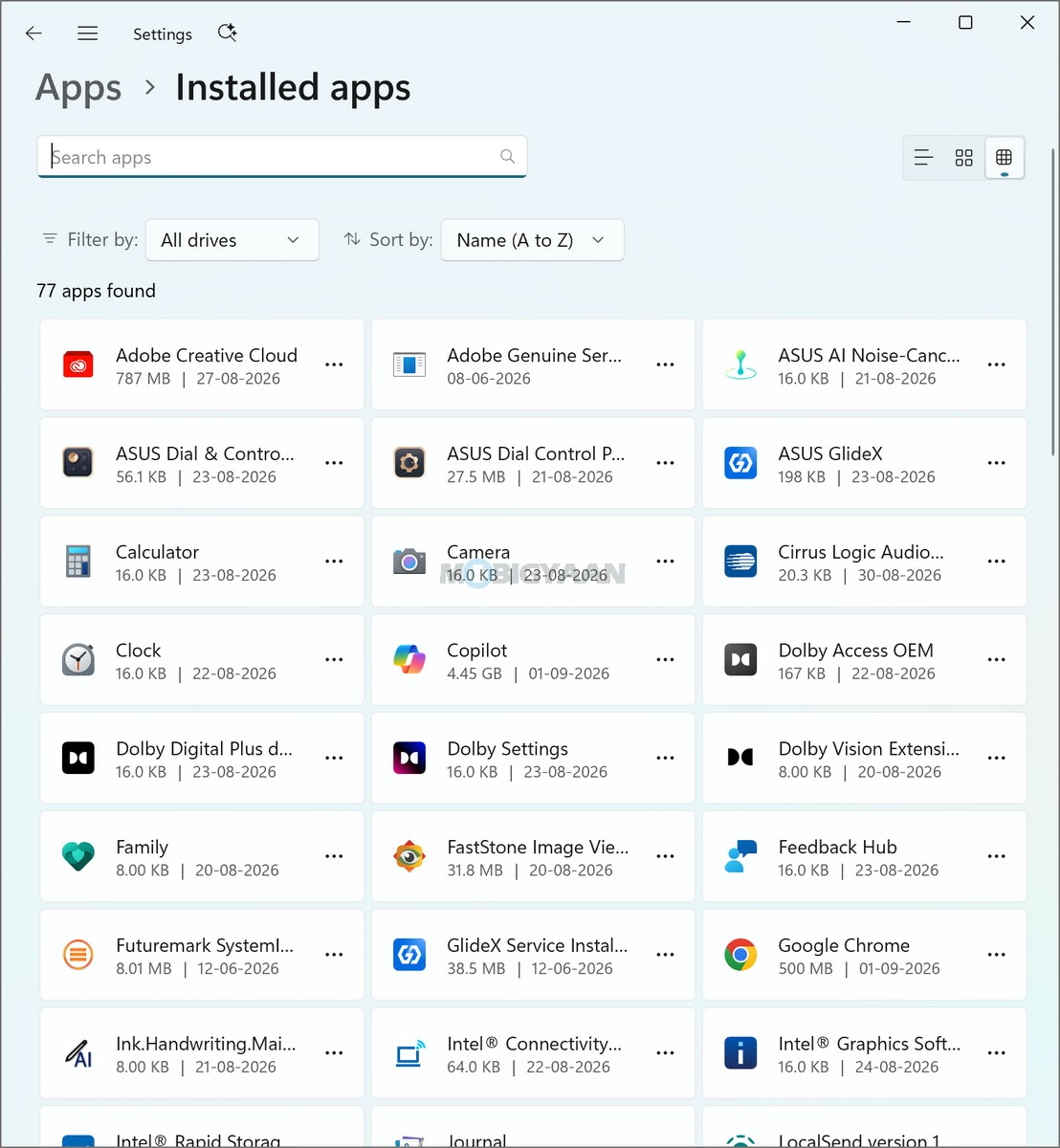Click the Cirrus Logic Audio icon

click(x=740, y=562)
